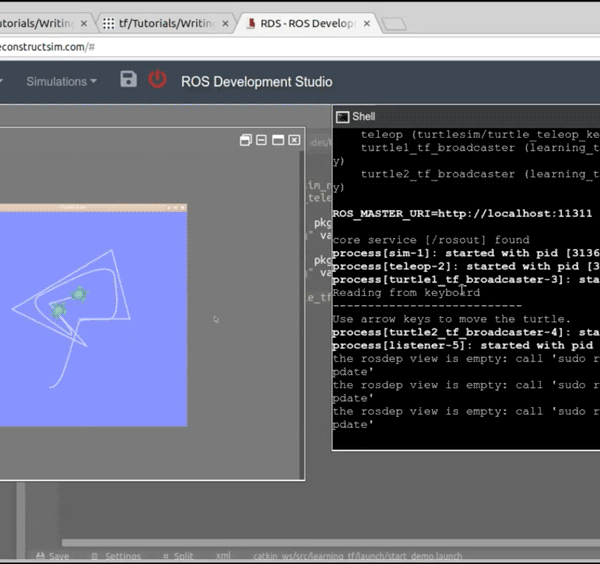The image size is (600, 564).
Task: Switch to the RDS - ROS Develop browser tab
Action: coord(308,23)
